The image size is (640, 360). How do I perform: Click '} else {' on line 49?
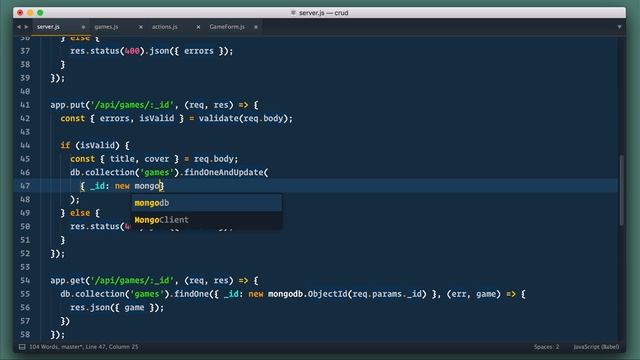pyautogui.click(x=80, y=213)
